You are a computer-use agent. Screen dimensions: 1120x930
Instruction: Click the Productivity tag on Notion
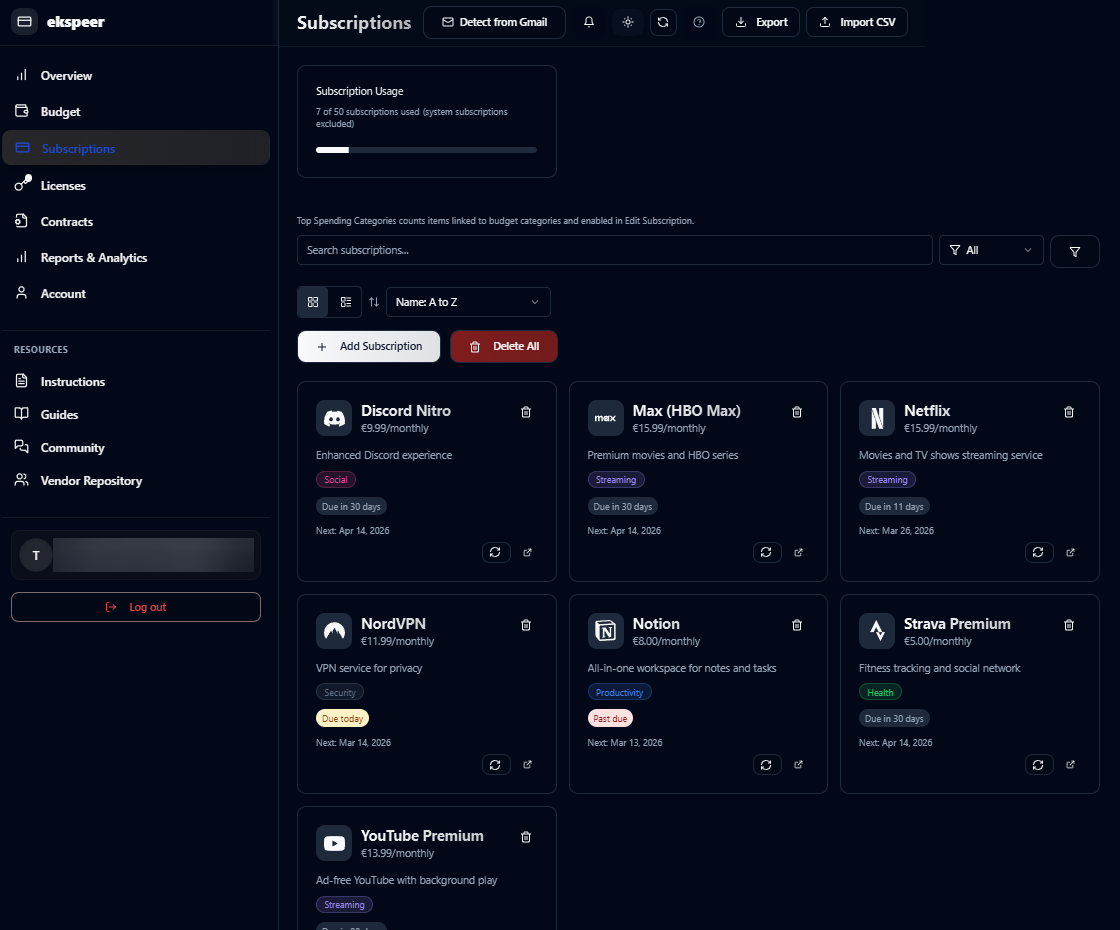[619, 693]
